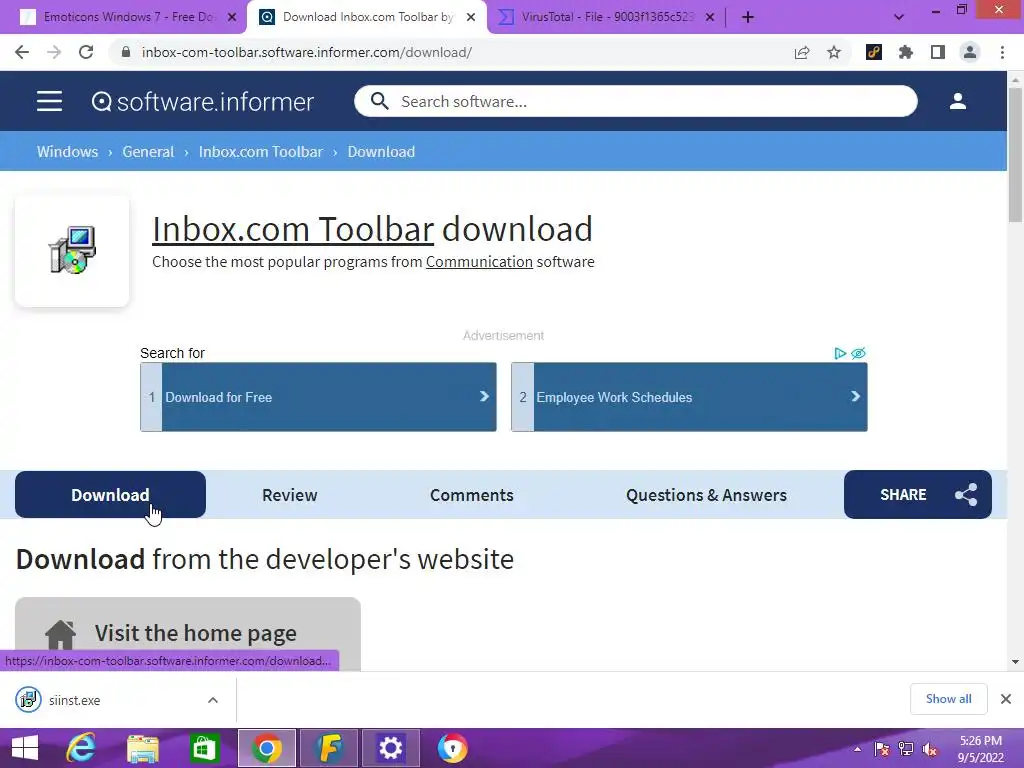This screenshot has width=1024, height=768.
Task: Launch Internet Explorer from taskbar
Action: click(x=82, y=748)
